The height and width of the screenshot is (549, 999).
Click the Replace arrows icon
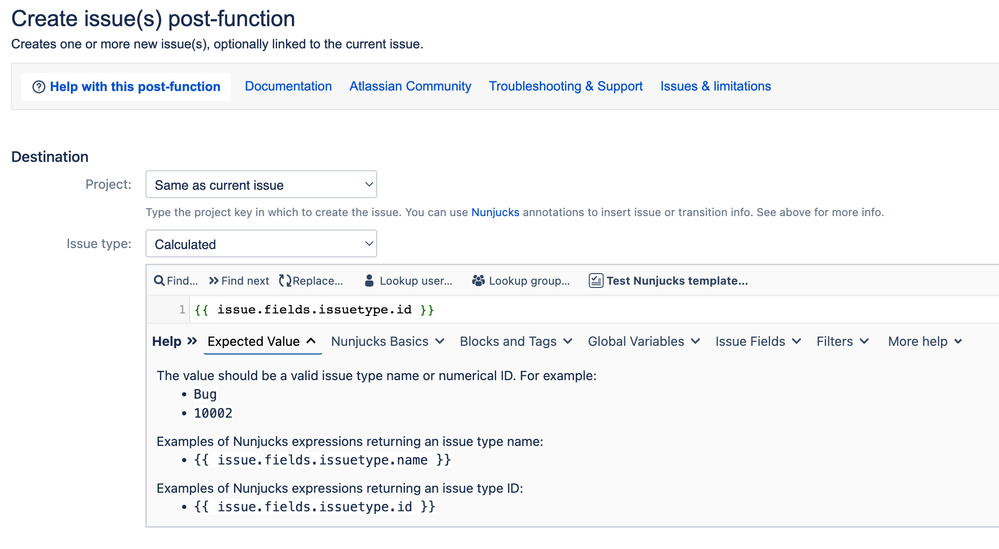[285, 281]
